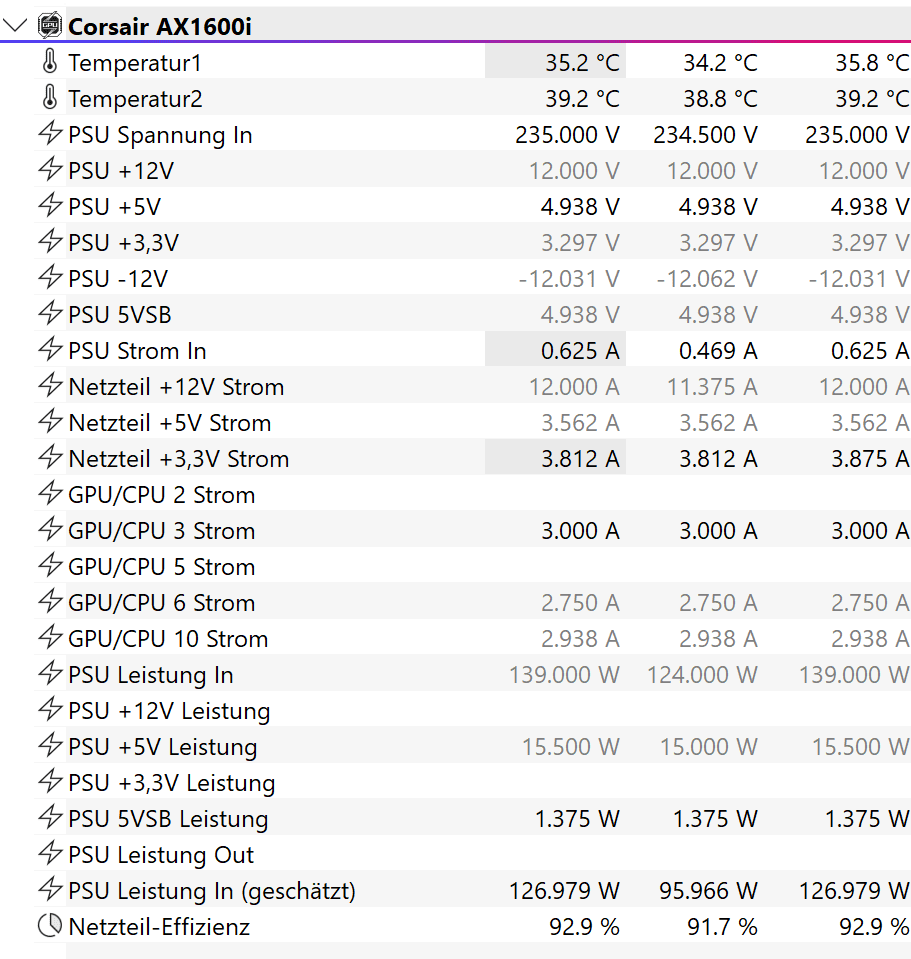The height and width of the screenshot is (959, 911).
Task: Click the lightning icon for PSU Strom In
Action: 50,350
